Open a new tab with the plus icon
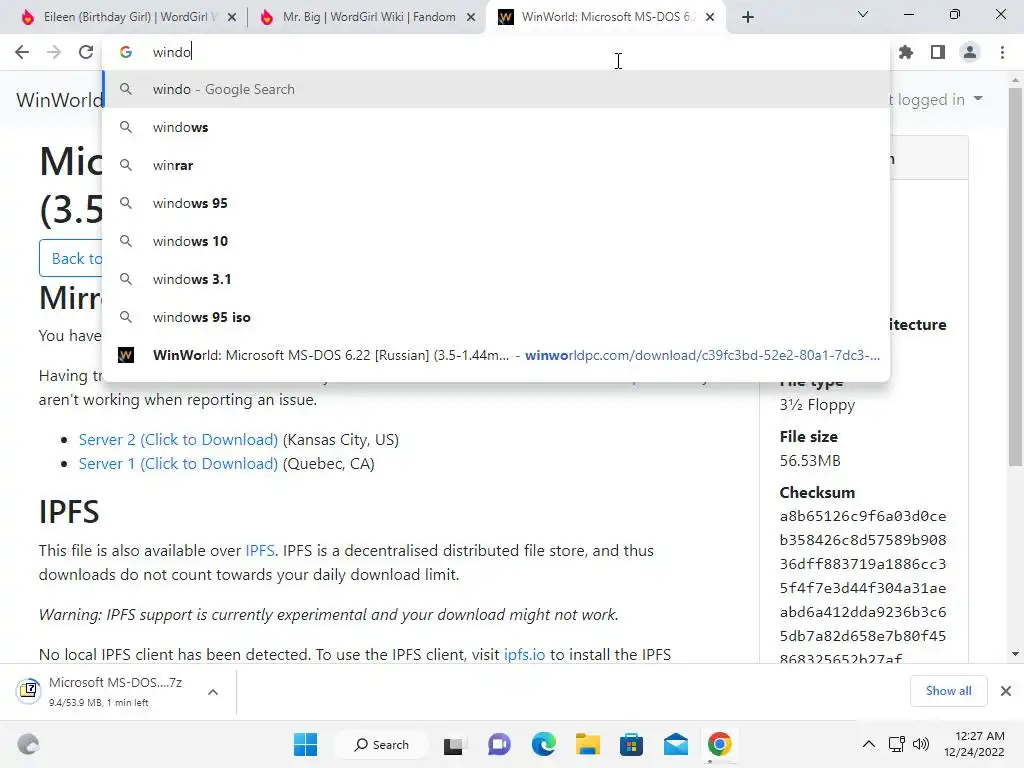This screenshot has height=768, width=1024. [748, 17]
